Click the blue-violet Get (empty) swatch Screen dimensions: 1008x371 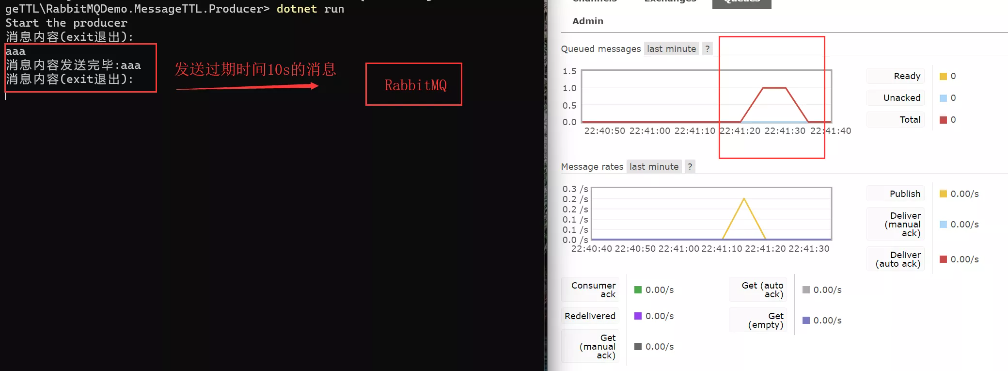(806, 320)
